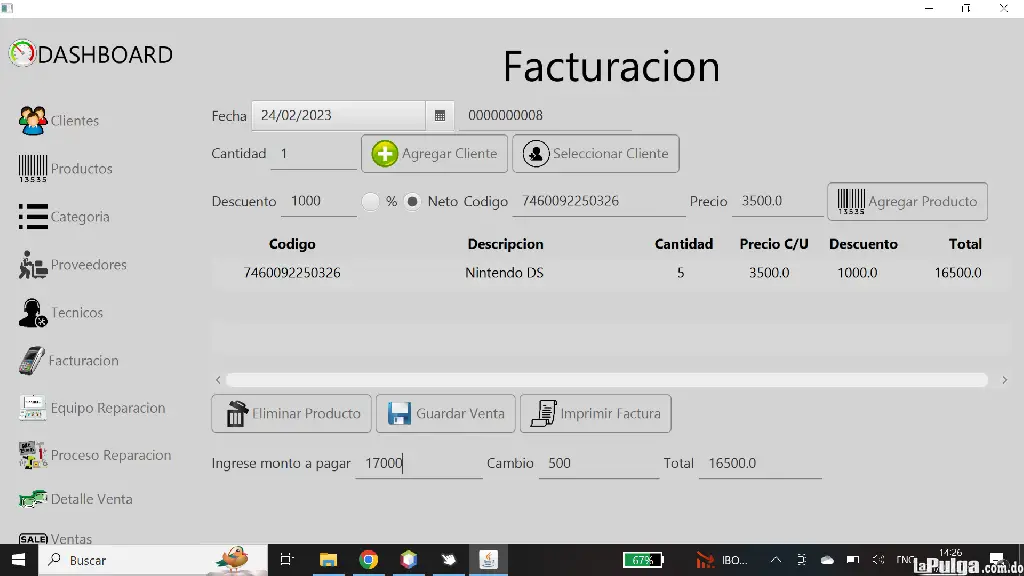1024x576 pixels.
Task: Click Eliminar Producto button
Action: 291,413
